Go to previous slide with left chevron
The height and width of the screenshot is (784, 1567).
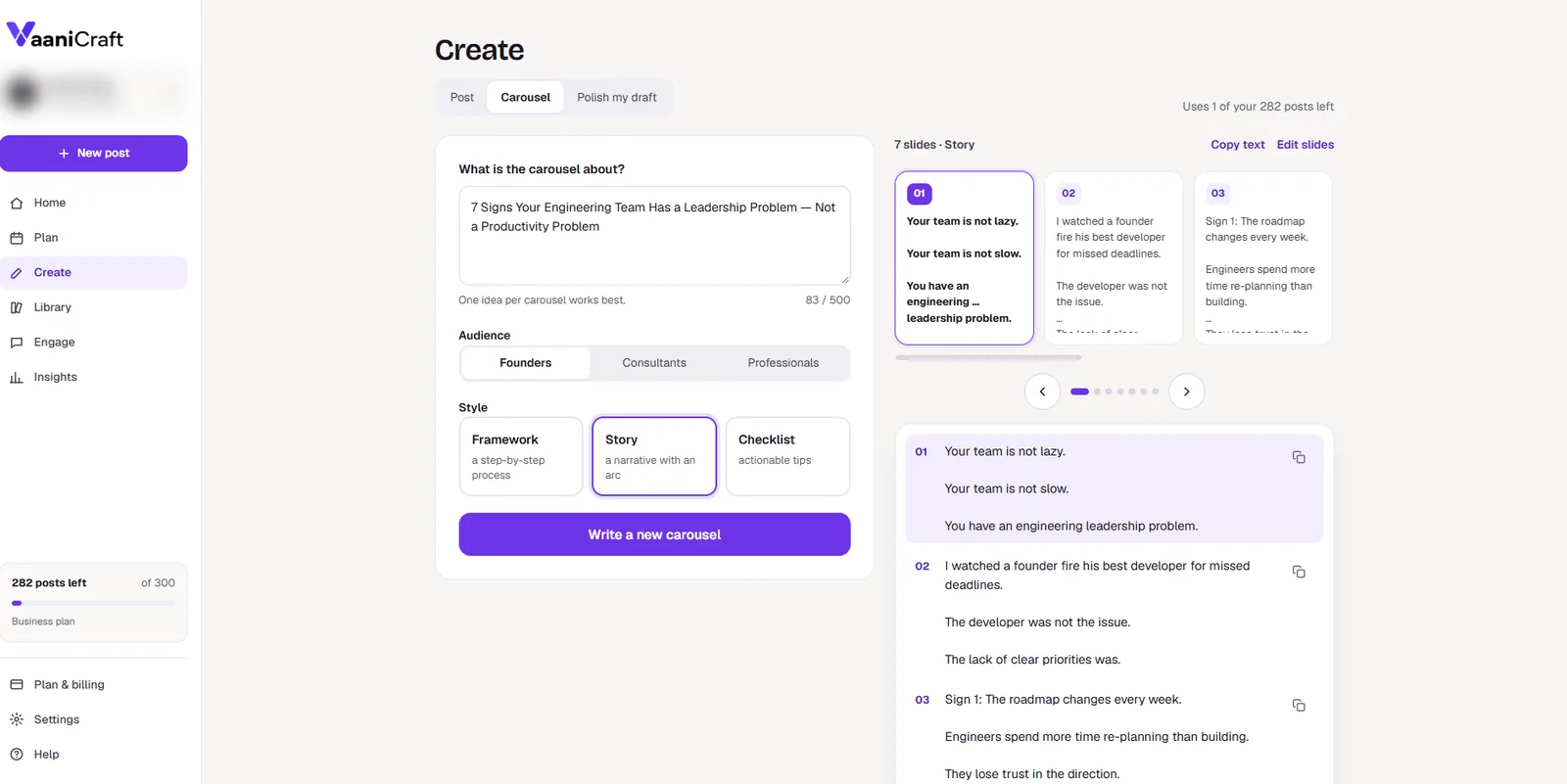click(1042, 392)
